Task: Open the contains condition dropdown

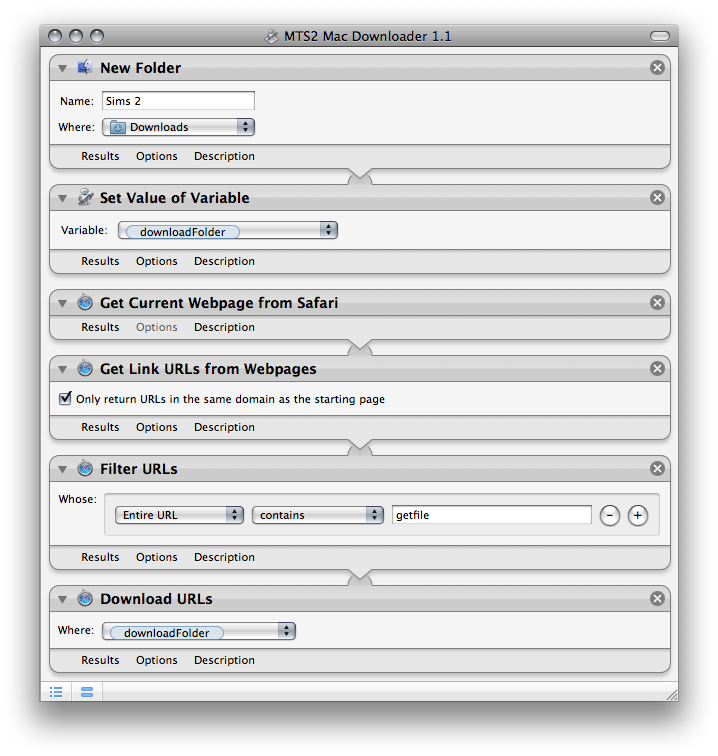Action: click(x=318, y=515)
